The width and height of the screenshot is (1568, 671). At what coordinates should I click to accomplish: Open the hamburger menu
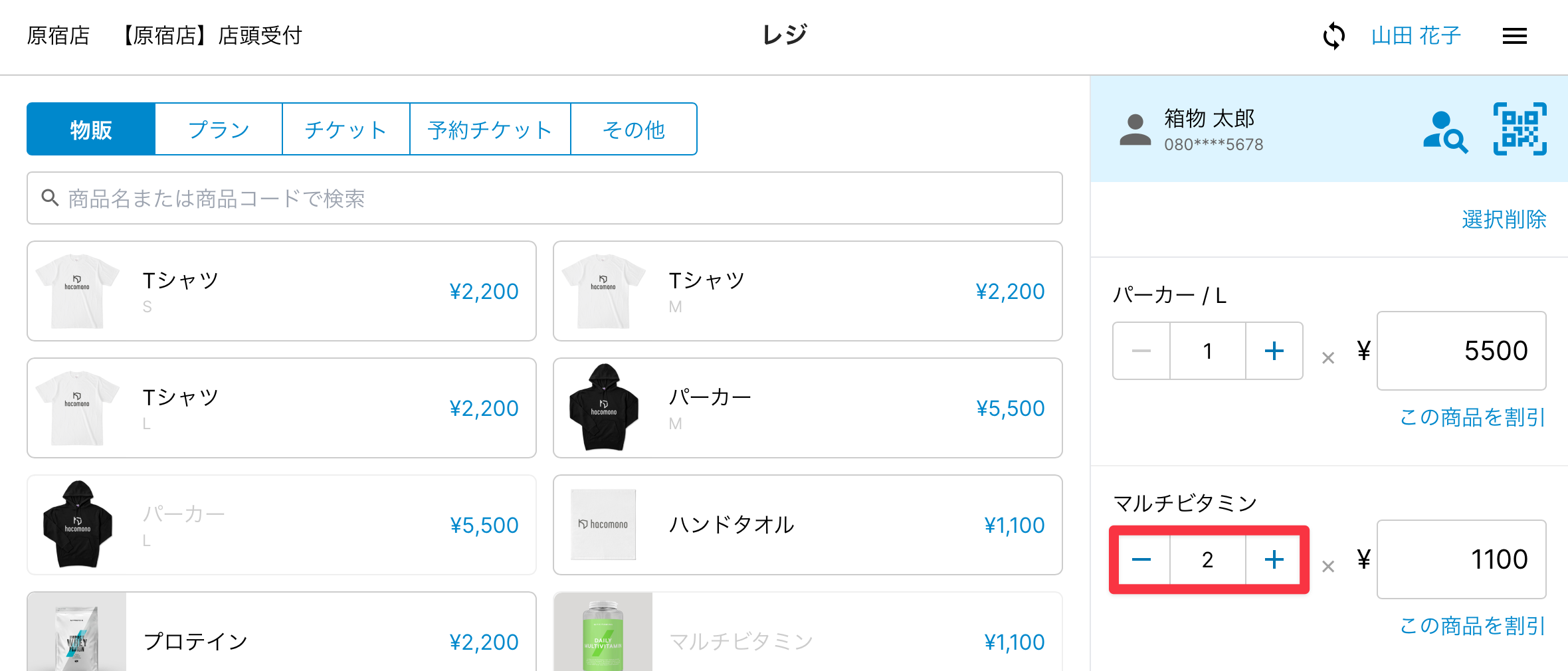pos(1514,36)
